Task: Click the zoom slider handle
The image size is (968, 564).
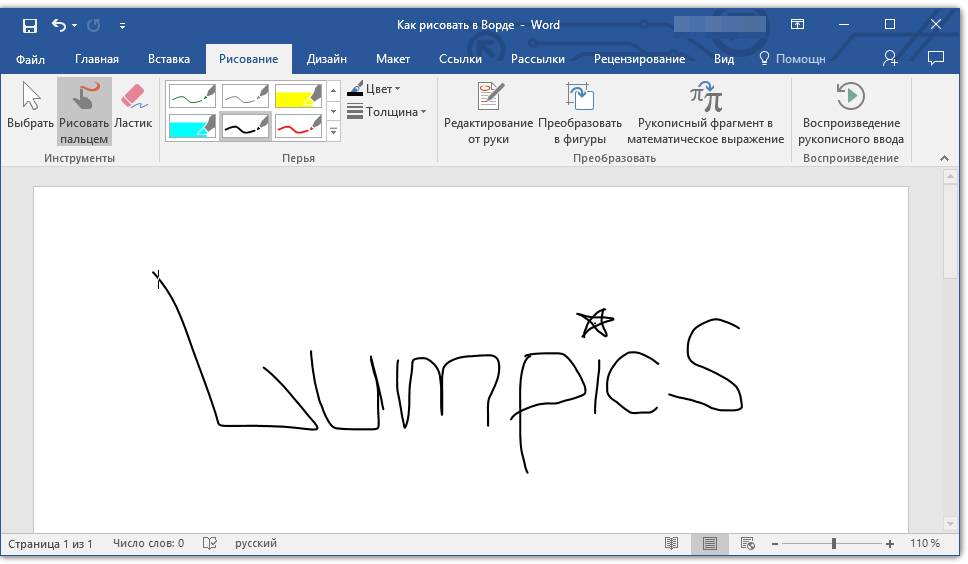Action: point(833,543)
